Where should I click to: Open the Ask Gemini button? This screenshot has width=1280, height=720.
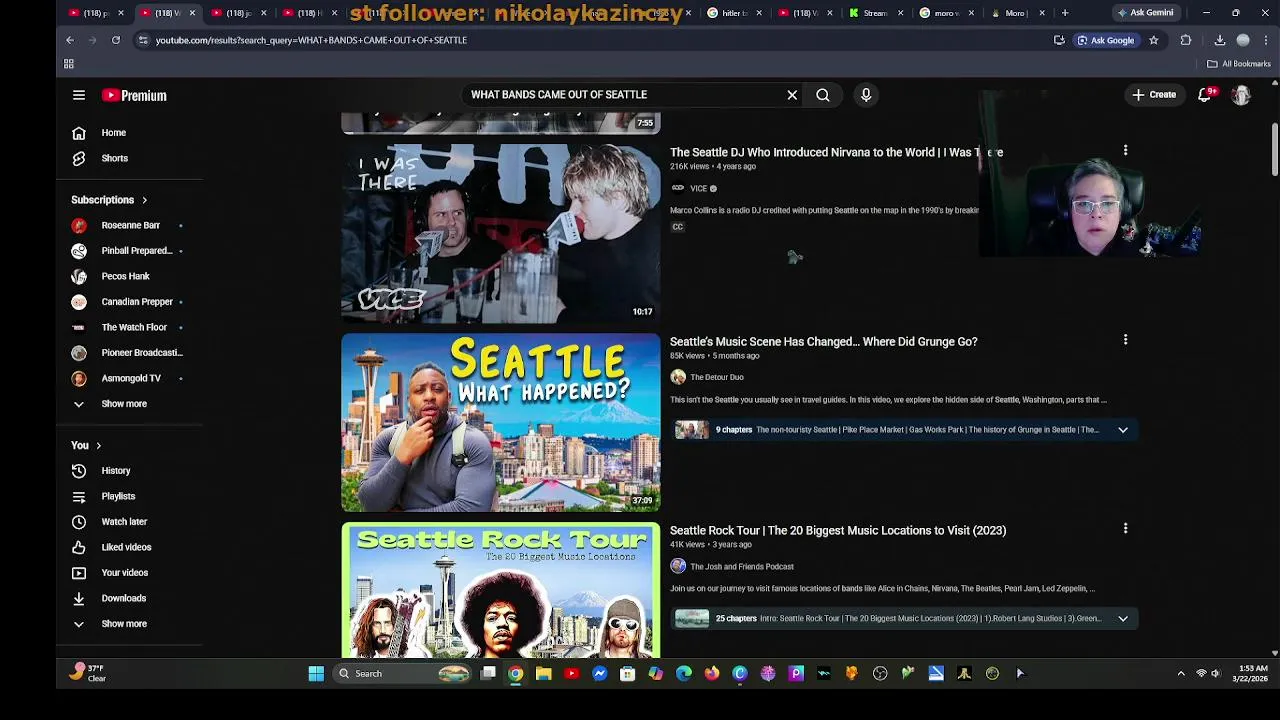click(x=1145, y=13)
